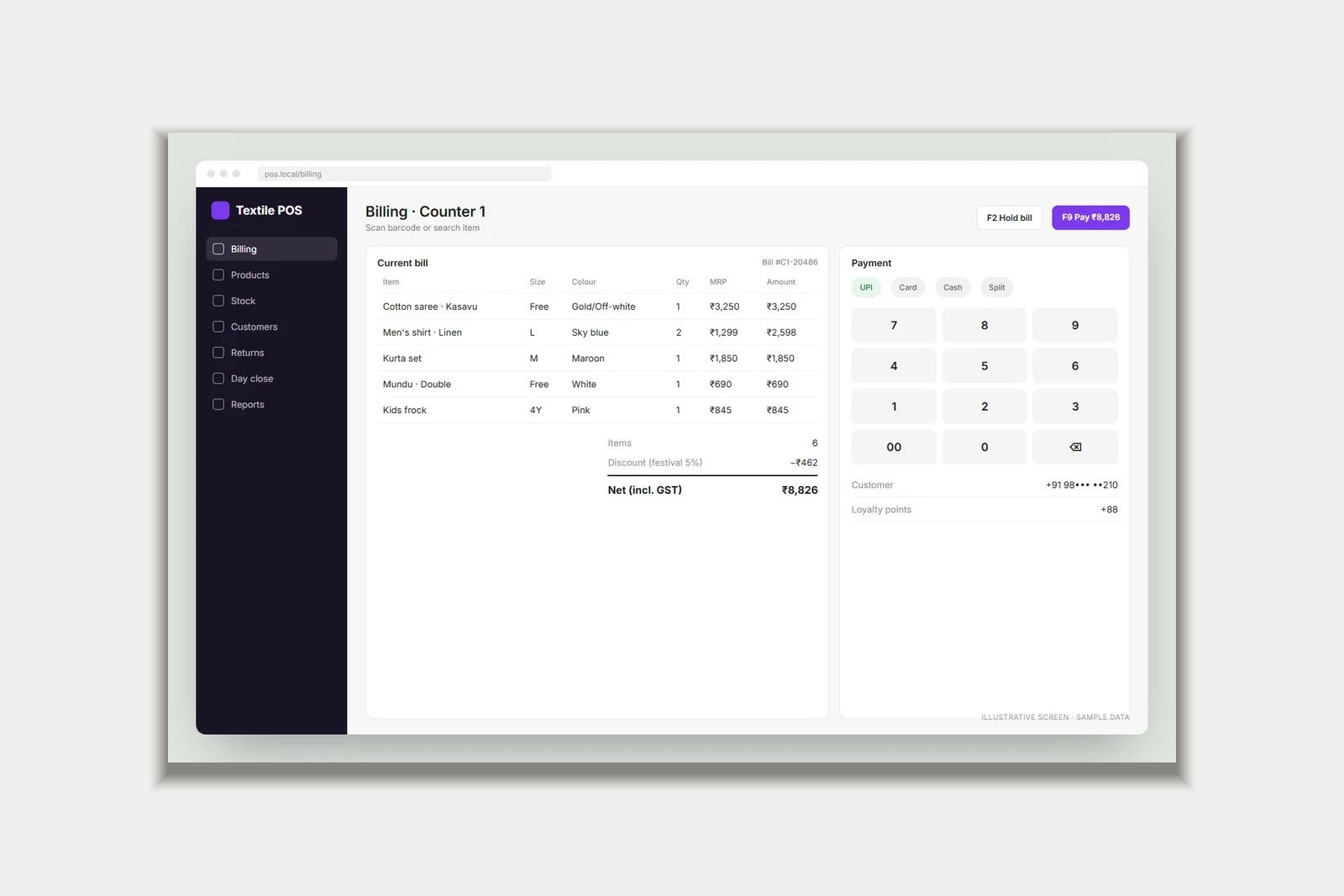The height and width of the screenshot is (896, 1344).
Task: Tap keypad digit 7
Action: 894,325
